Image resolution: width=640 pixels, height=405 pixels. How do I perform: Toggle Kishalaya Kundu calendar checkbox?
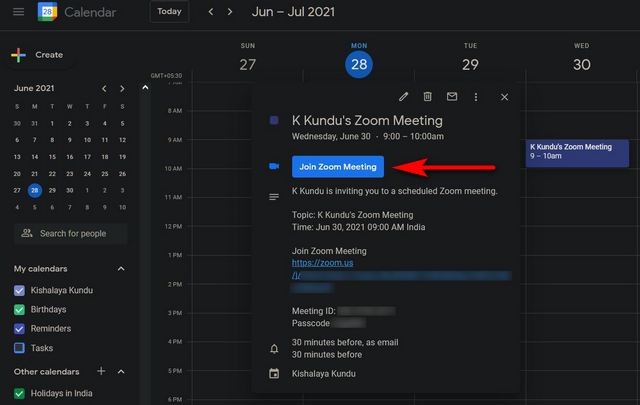coord(19,290)
